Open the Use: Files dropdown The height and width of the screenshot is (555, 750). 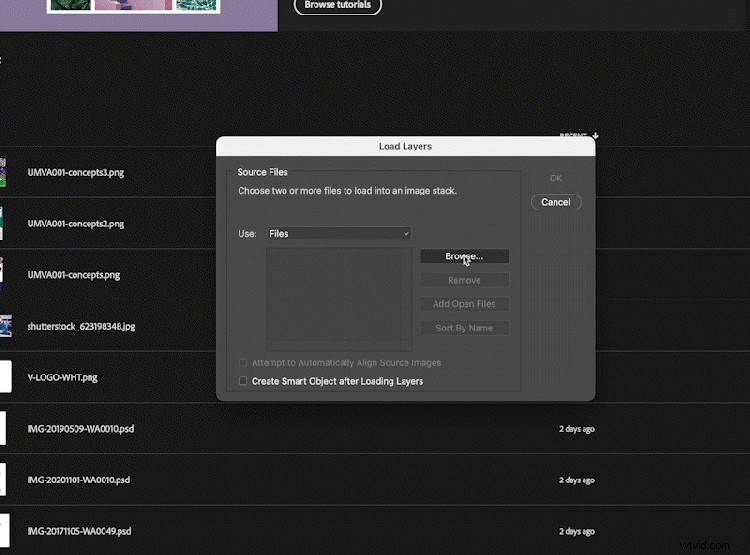pyautogui.click(x=339, y=233)
